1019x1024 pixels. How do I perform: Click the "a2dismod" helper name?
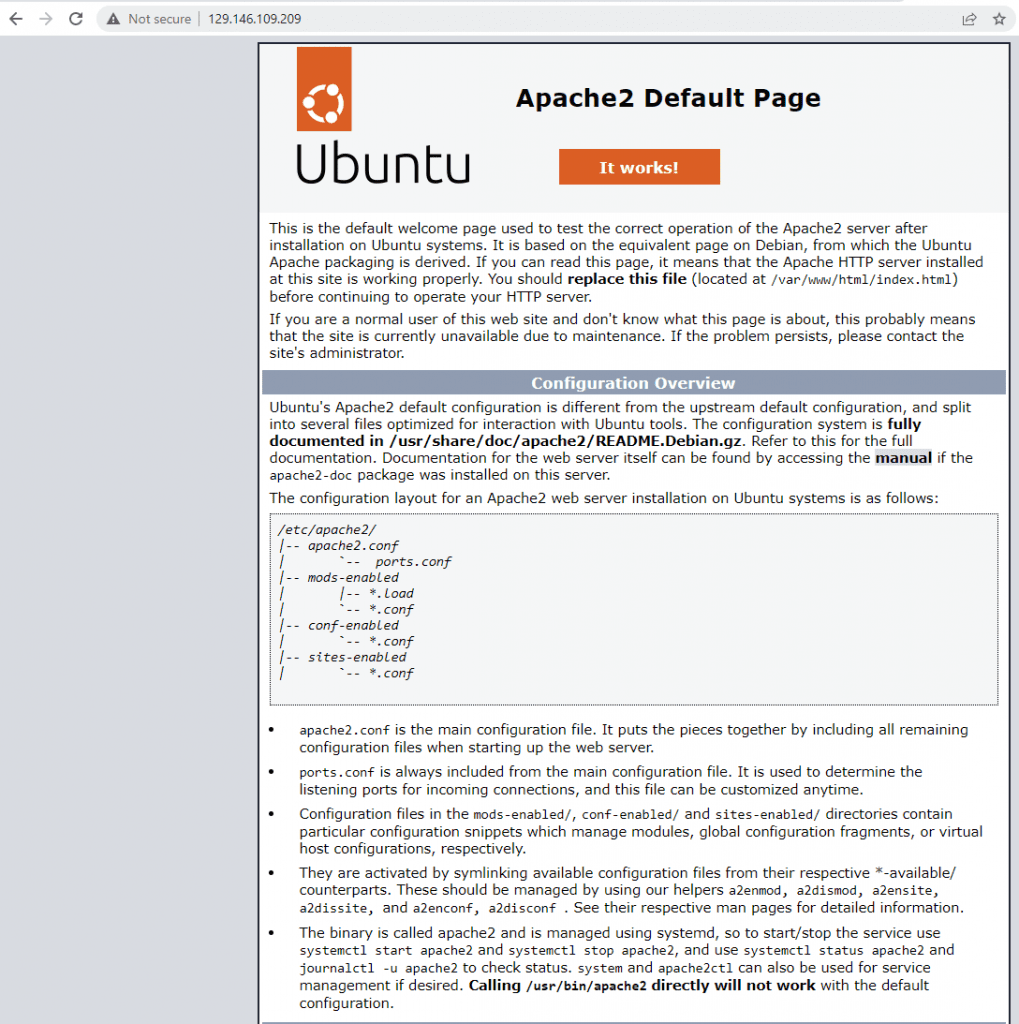pos(826,891)
